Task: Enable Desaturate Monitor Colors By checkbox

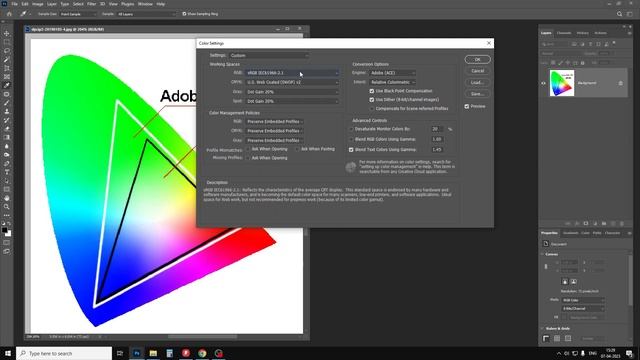Action: (351, 129)
